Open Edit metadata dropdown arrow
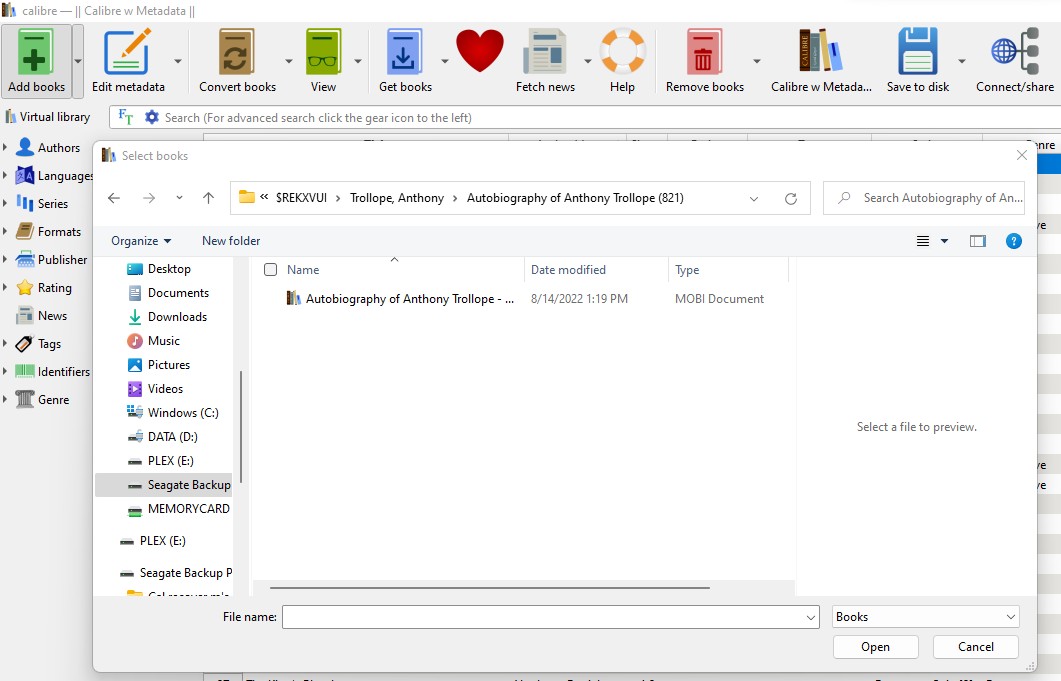Viewport: 1061px width, 681px height. pyautogui.click(x=178, y=61)
